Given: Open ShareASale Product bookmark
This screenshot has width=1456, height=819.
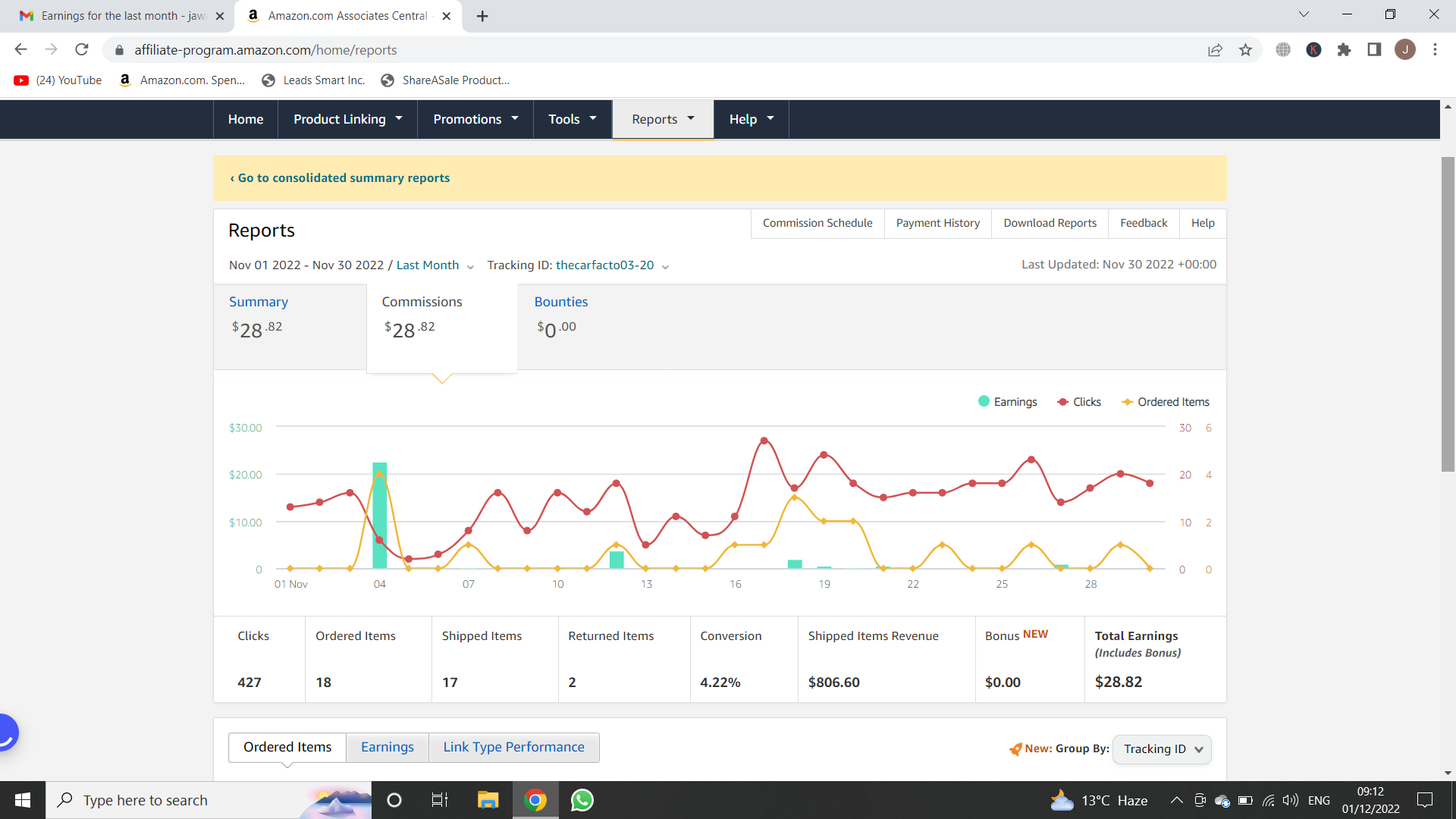Looking at the screenshot, I should click(x=445, y=80).
